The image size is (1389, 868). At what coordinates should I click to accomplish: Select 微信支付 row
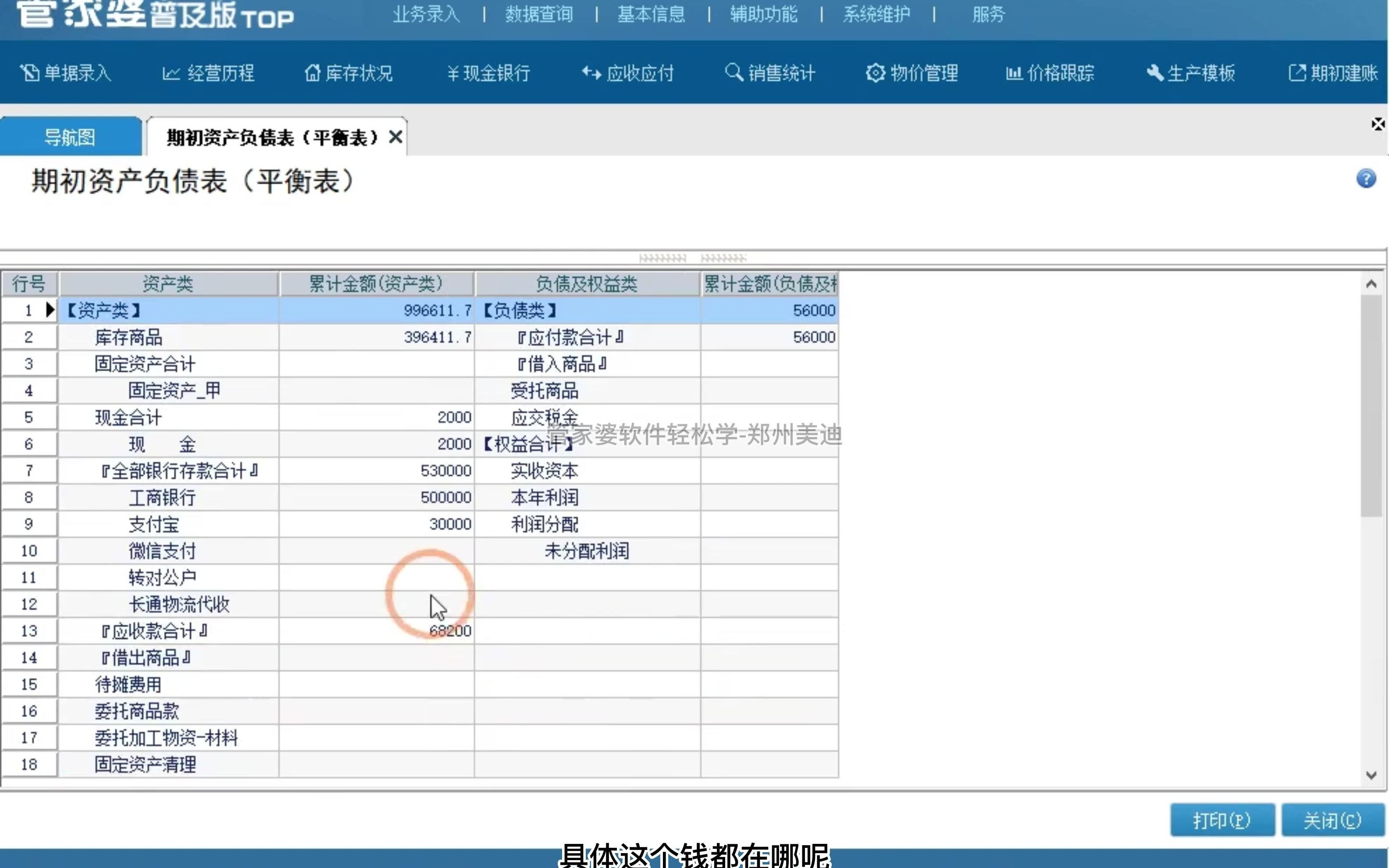pos(168,551)
